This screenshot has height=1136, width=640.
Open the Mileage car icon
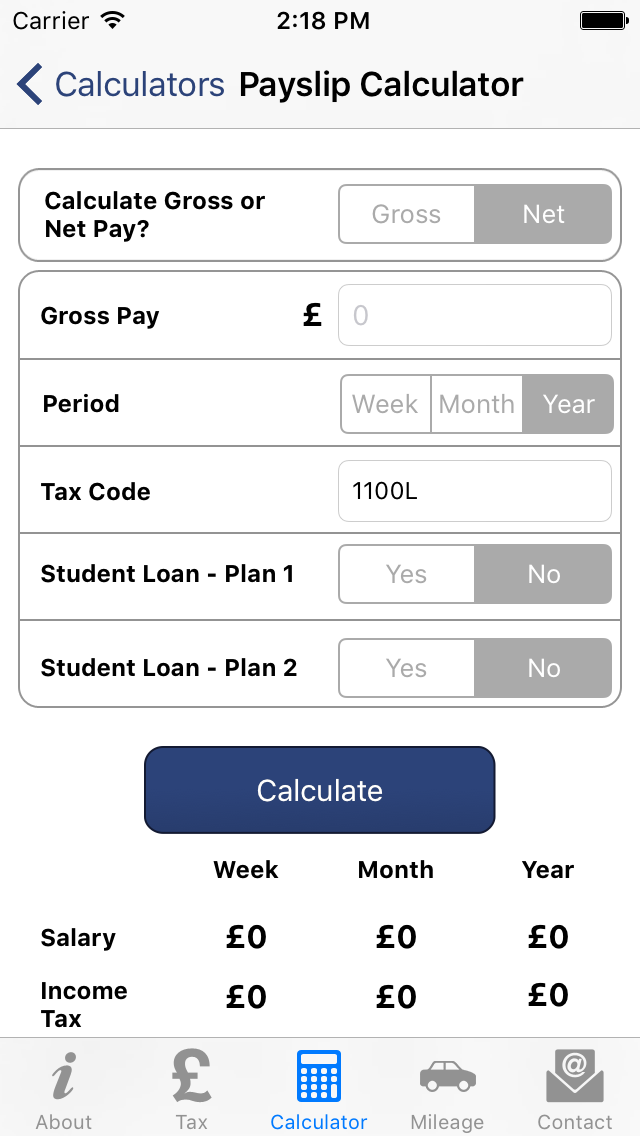tap(447, 1077)
